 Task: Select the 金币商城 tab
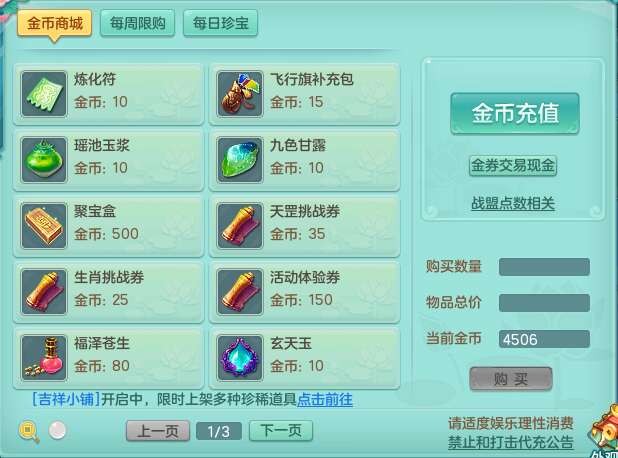pos(55,24)
